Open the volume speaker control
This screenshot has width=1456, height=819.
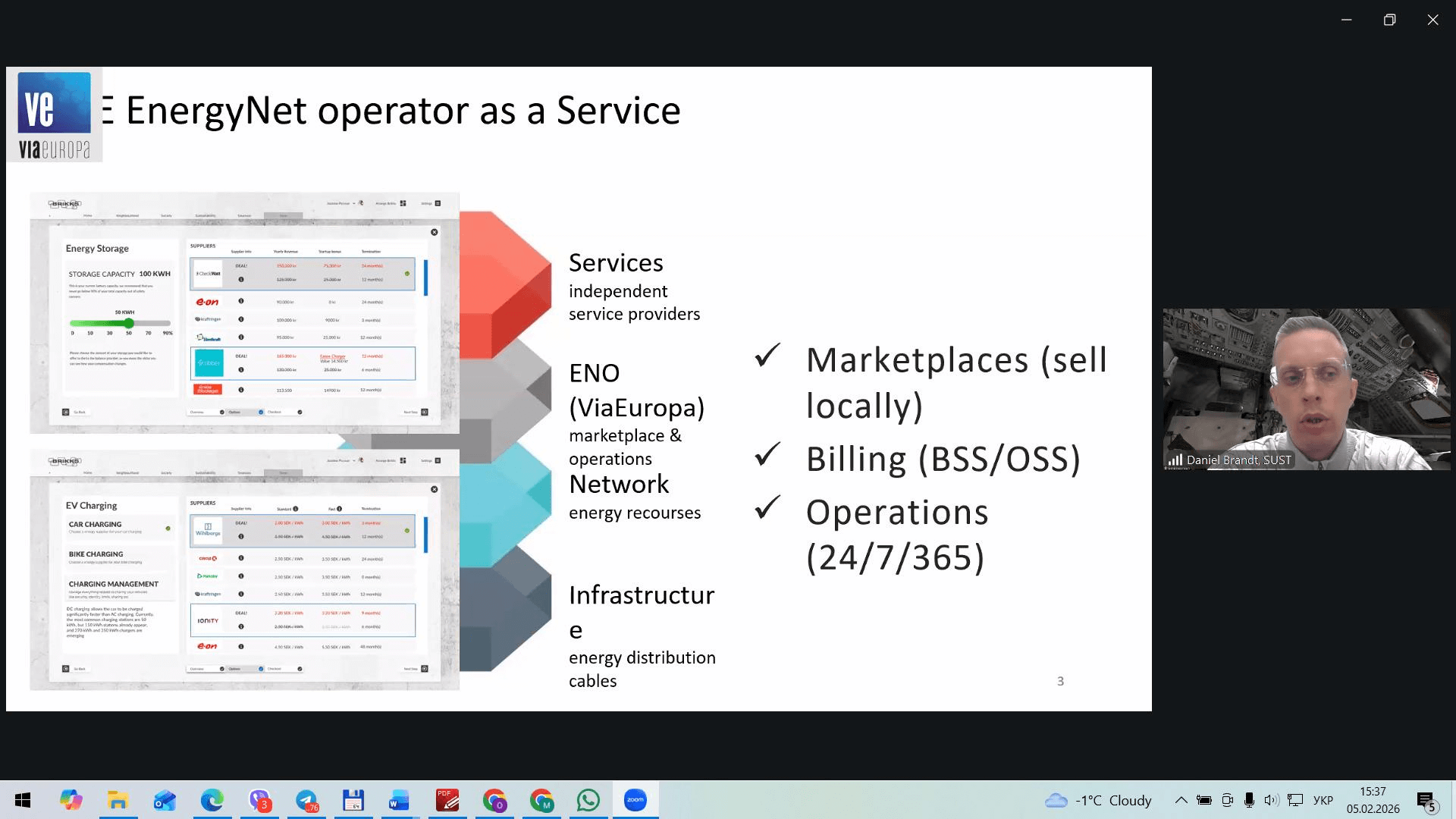click(x=1272, y=800)
